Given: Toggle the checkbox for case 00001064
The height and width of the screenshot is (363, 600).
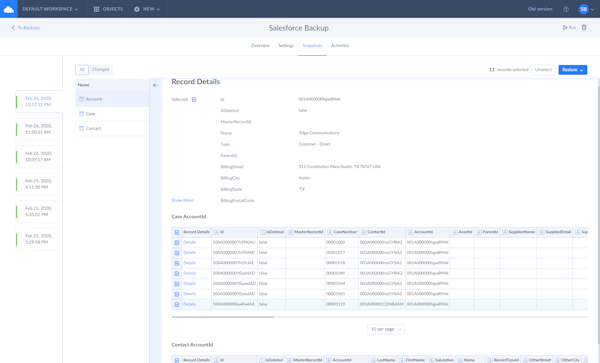Looking at the screenshot, I should pyautogui.click(x=177, y=284).
